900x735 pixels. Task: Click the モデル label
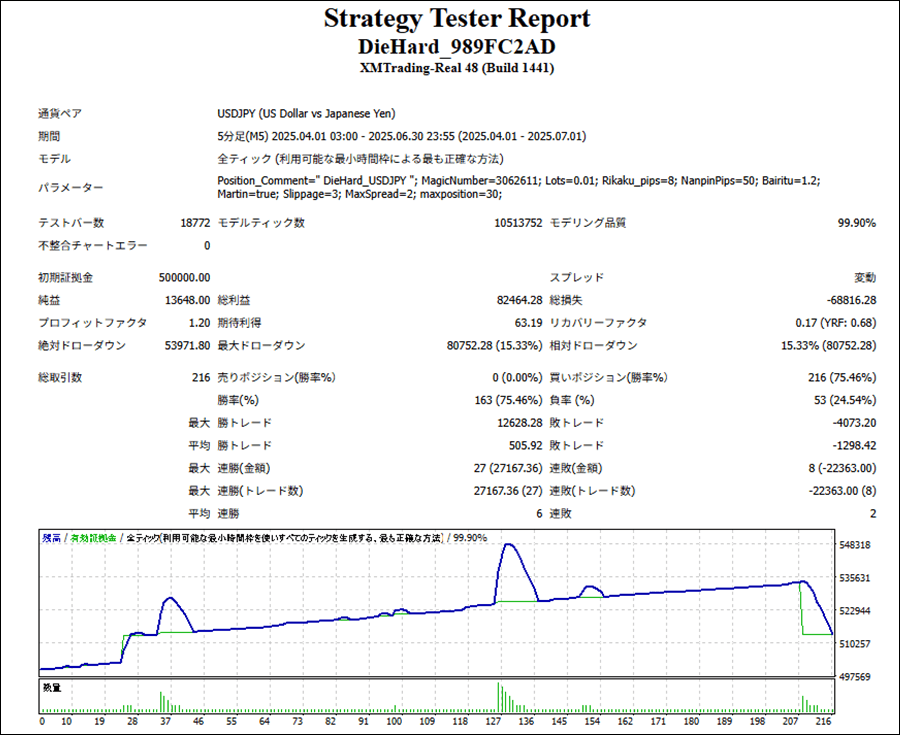coord(55,159)
